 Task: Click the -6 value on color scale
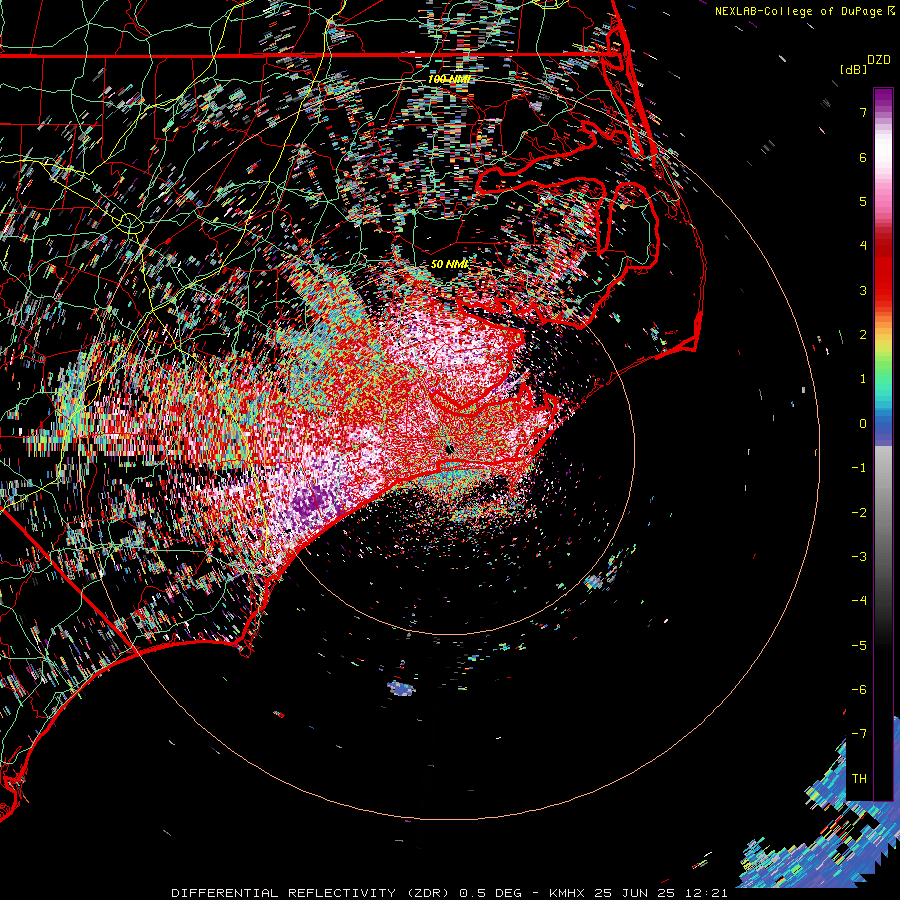tap(859, 690)
